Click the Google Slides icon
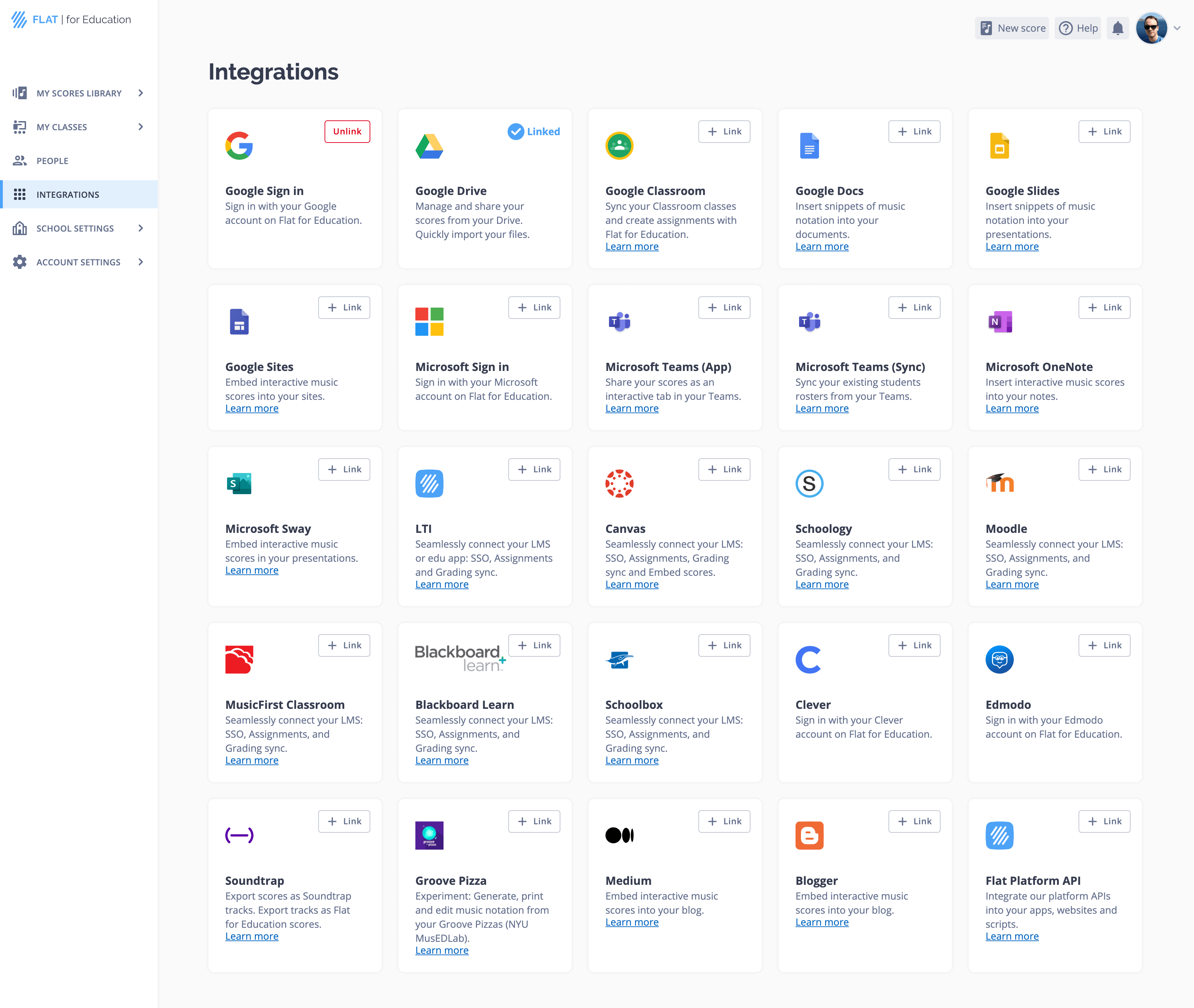1194x1008 pixels. pos(1000,146)
